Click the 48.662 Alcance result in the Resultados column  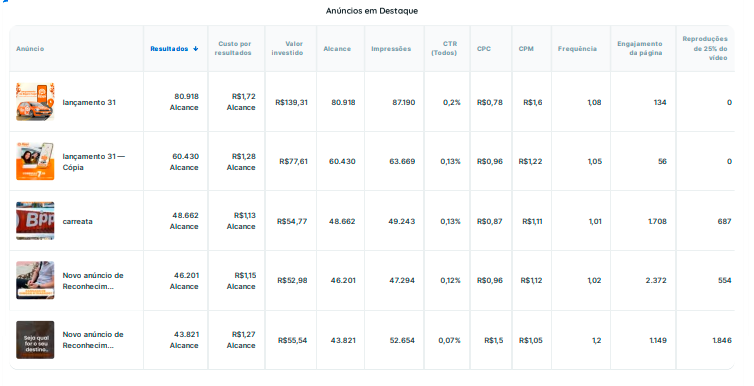184,221
